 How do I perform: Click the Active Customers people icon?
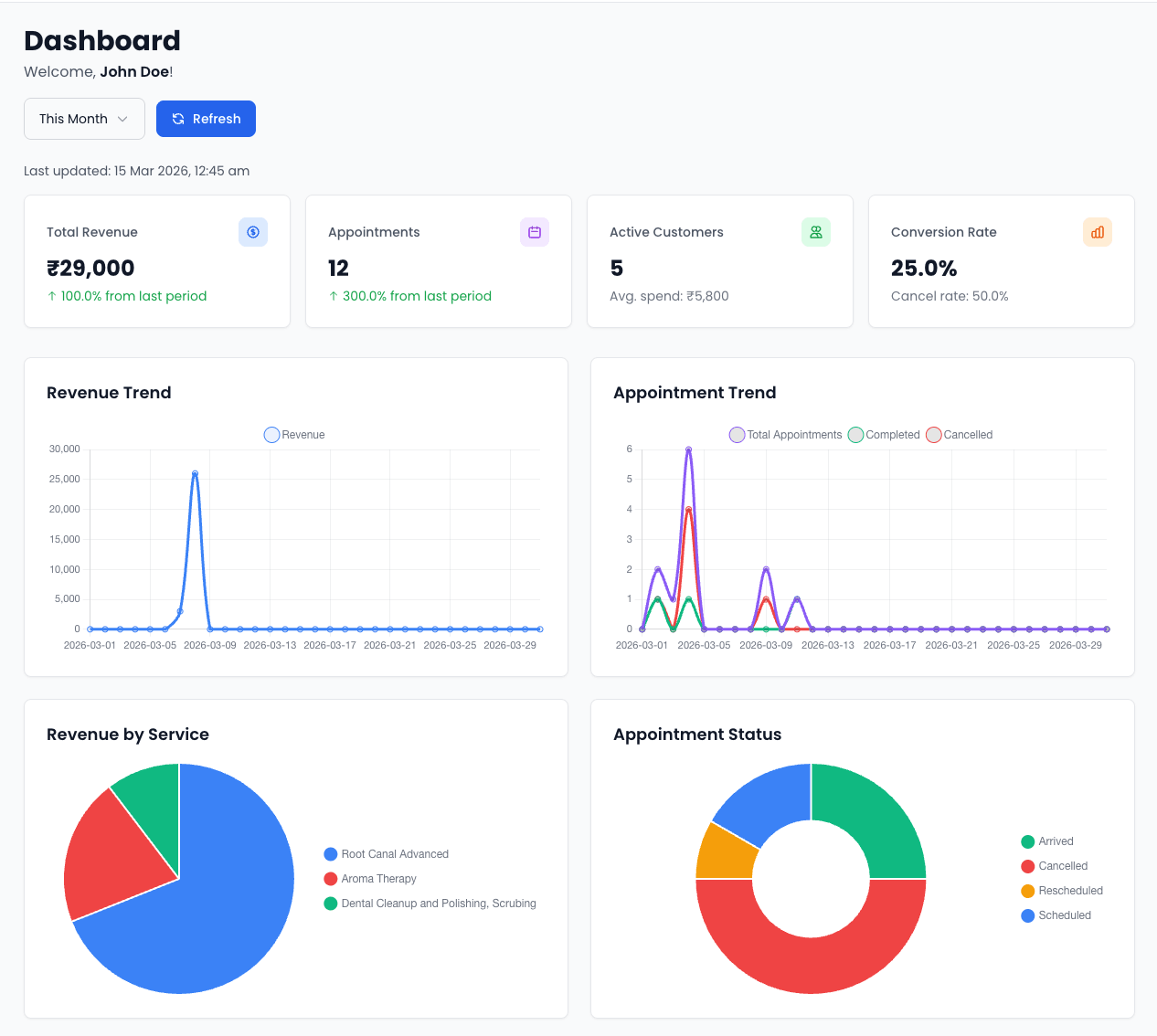[x=816, y=232]
